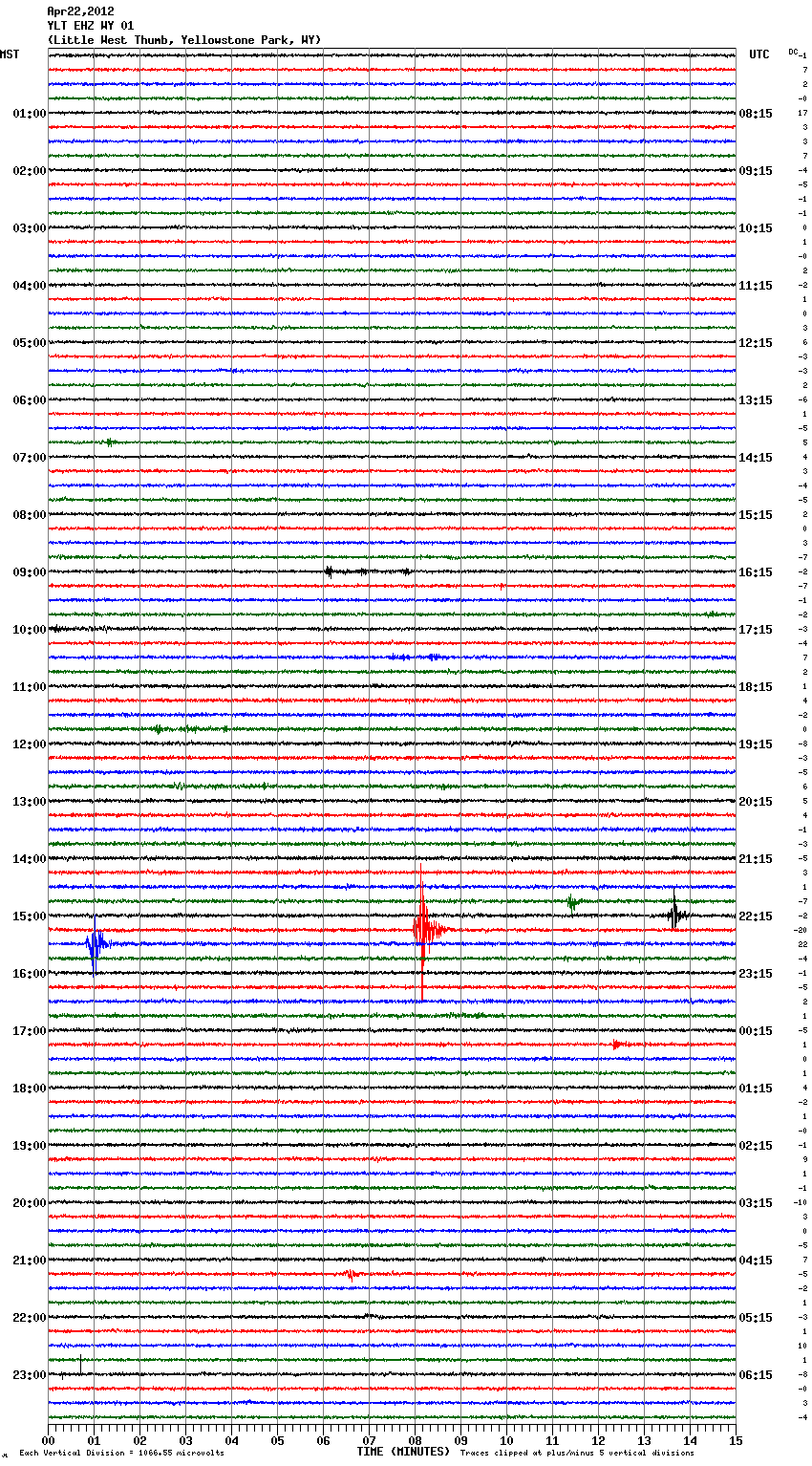Click the 20:15 UTC time label
The width and height of the screenshot is (812, 1466).
(x=756, y=802)
